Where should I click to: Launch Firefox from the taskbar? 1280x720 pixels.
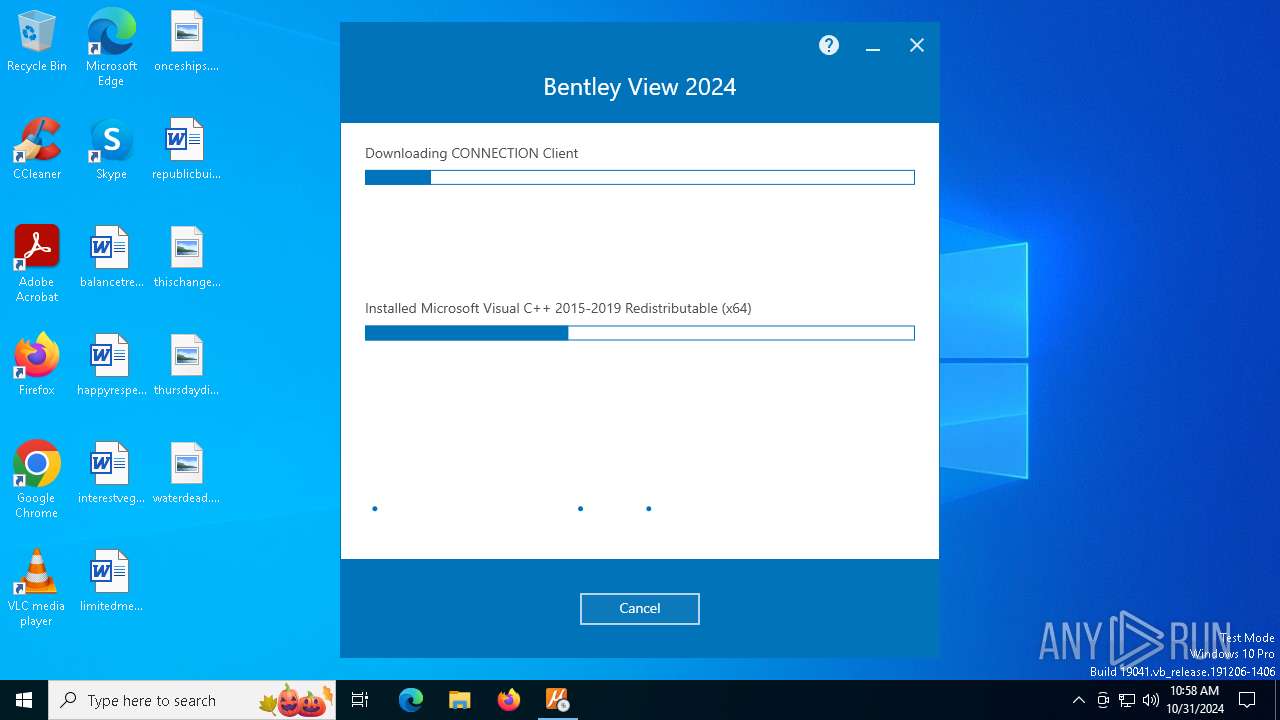[509, 700]
